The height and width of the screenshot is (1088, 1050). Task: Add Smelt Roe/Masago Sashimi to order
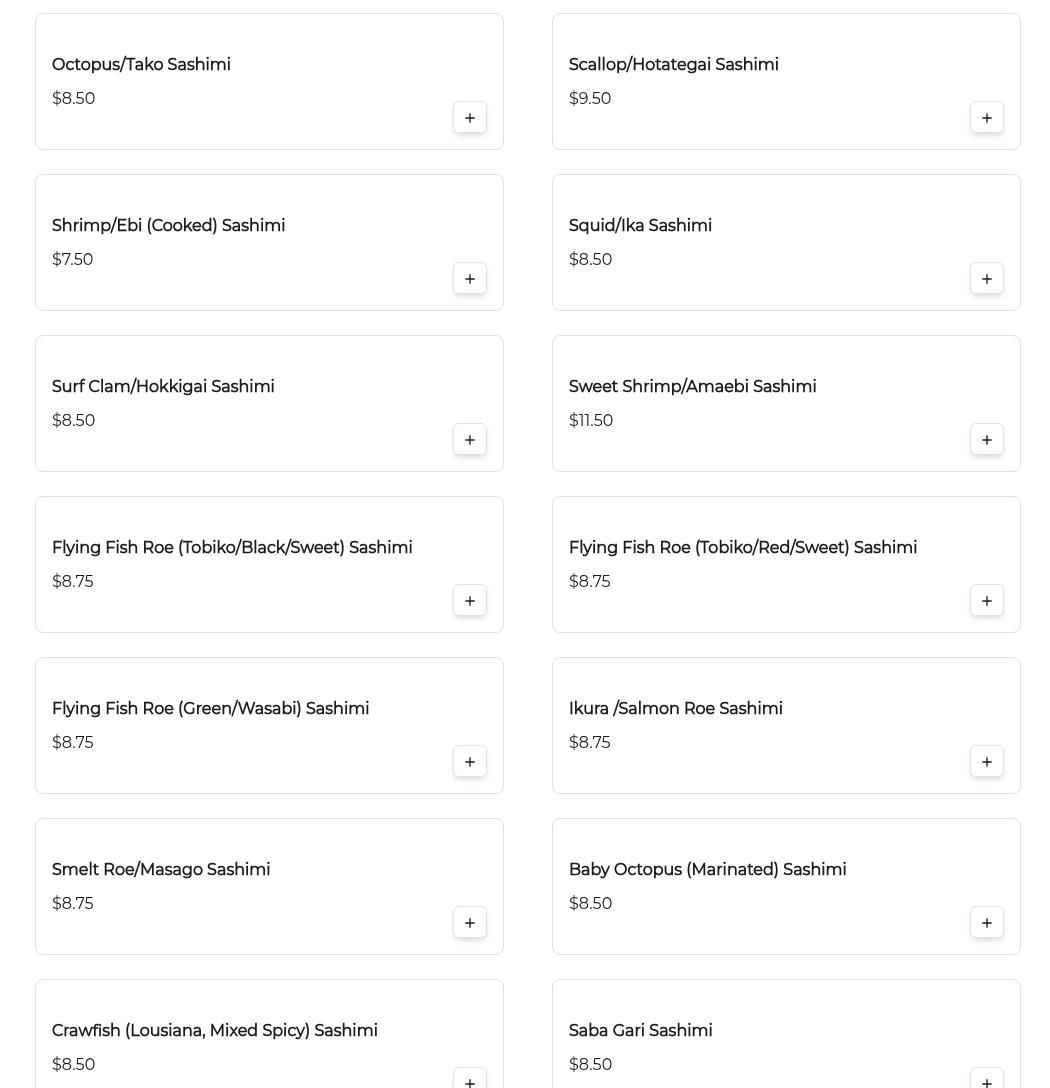click(470, 923)
